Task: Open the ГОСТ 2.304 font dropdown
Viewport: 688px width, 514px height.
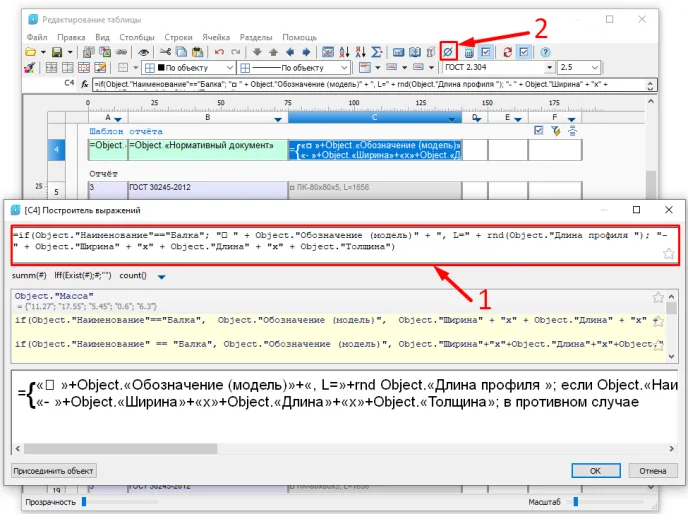Action: [x=548, y=68]
